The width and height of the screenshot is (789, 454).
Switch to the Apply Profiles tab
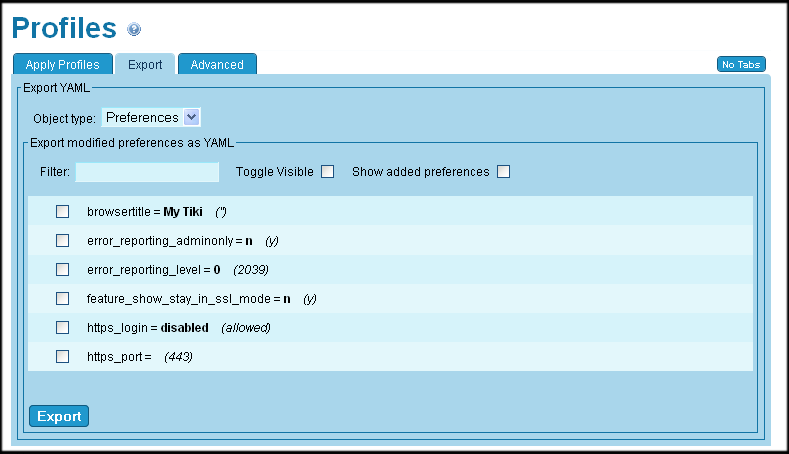(63, 64)
